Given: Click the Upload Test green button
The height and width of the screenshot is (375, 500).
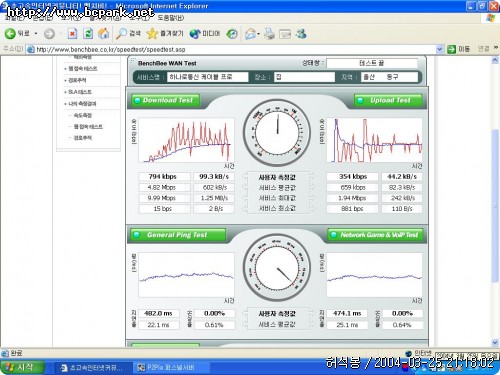Looking at the screenshot, I should pos(388,100).
